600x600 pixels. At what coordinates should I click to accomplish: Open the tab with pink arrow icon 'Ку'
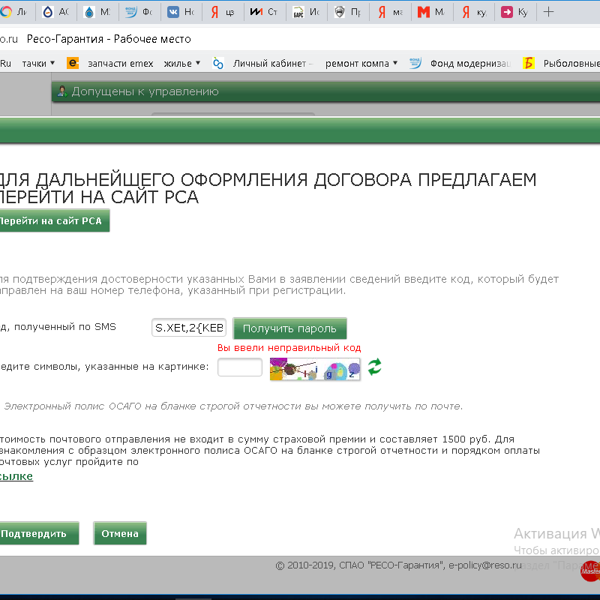[515, 12]
